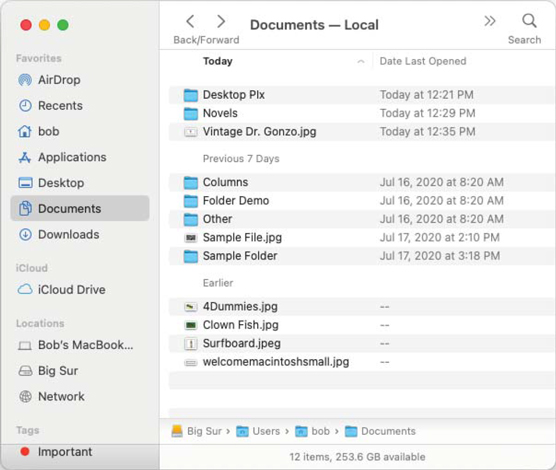The image size is (556, 470).
Task: Click 'Today at 12:29 PM' date cell
Action: tap(427, 113)
